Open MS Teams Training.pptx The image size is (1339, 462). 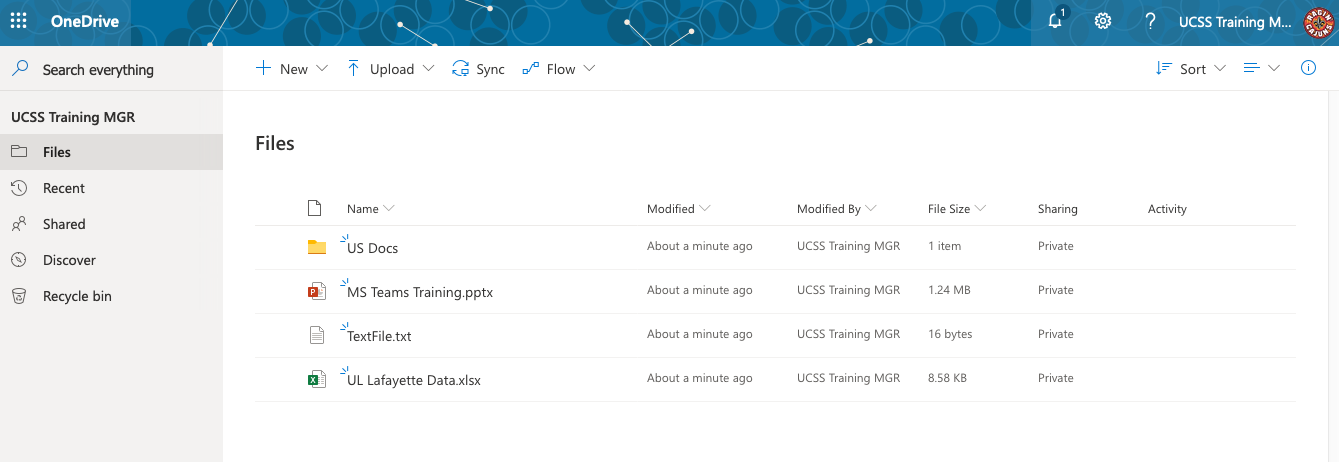pyautogui.click(x=420, y=292)
